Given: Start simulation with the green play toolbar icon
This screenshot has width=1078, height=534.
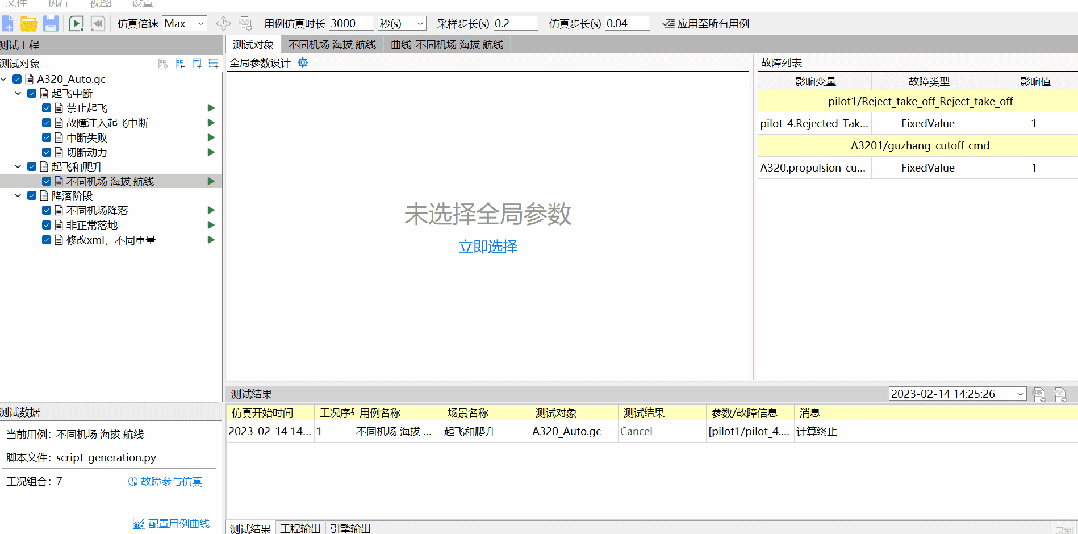Looking at the screenshot, I should coord(76,23).
